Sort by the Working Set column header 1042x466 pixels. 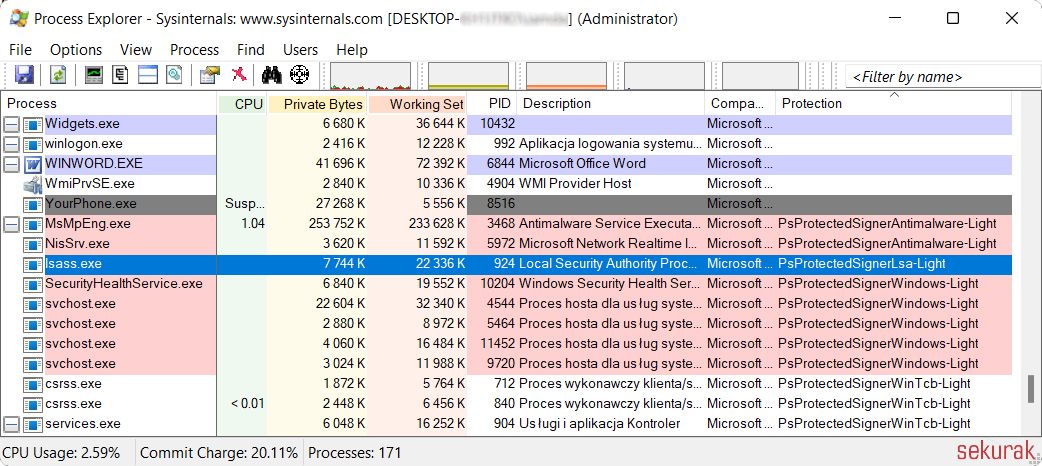point(417,104)
